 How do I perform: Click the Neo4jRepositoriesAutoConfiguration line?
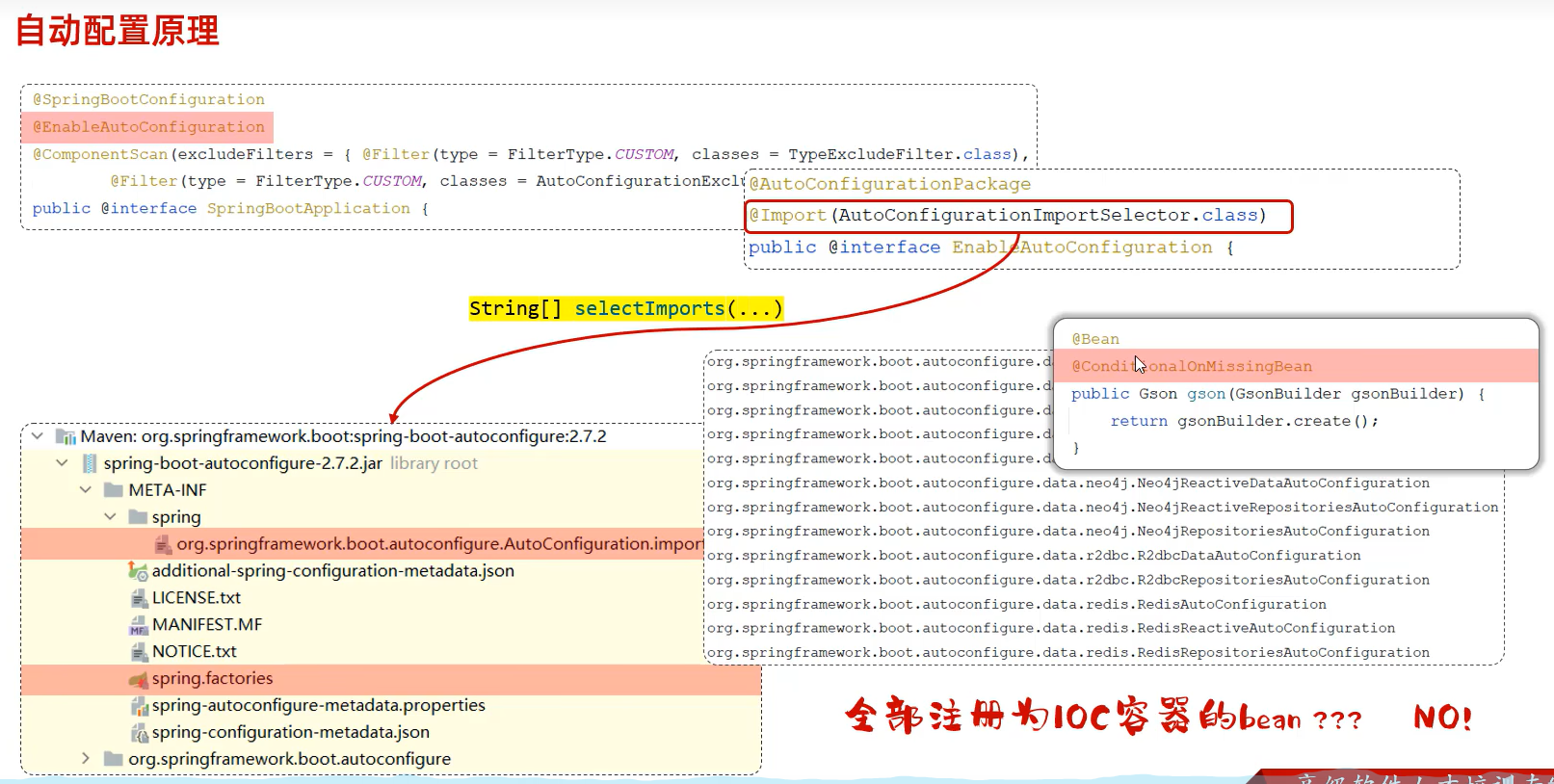(1067, 531)
